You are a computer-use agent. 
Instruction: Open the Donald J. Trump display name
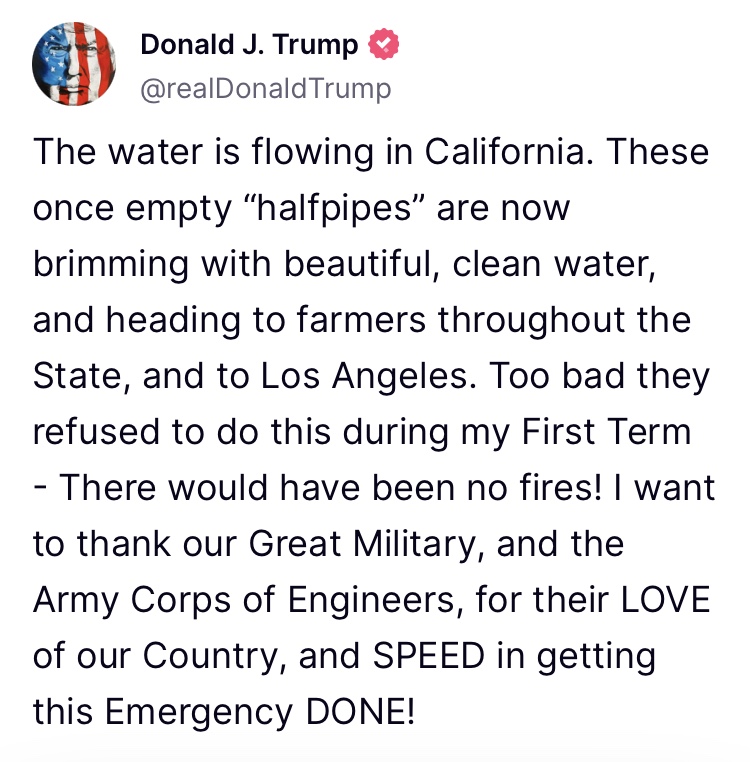pyautogui.click(x=249, y=45)
